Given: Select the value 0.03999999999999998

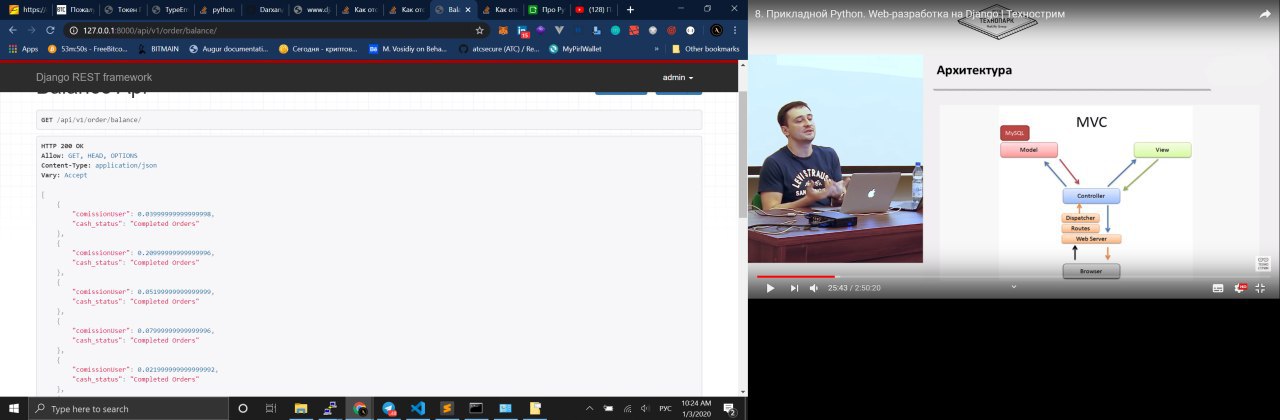Looking at the screenshot, I should (174, 214).
